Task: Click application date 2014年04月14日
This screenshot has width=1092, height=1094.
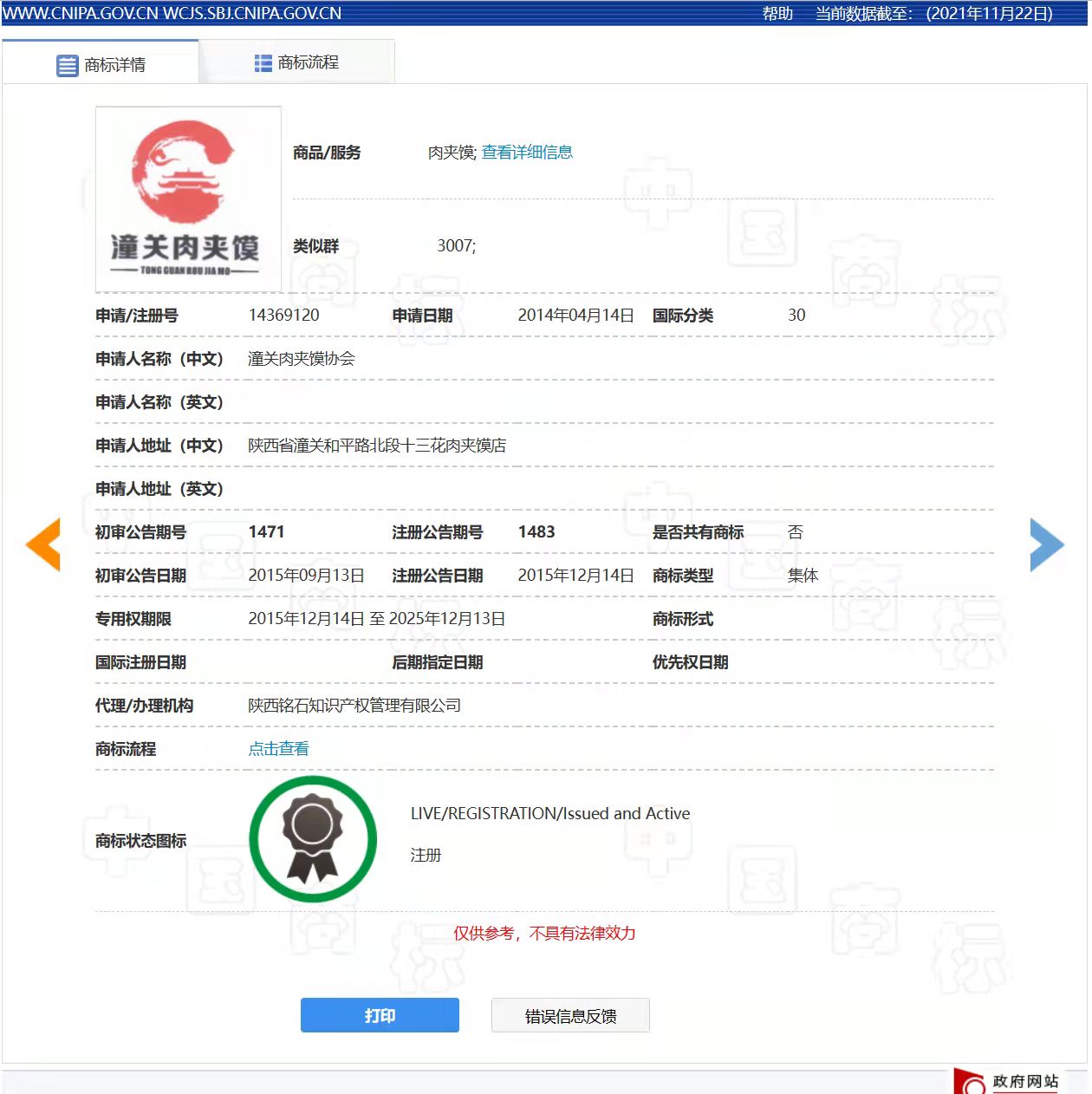Action: [576, 316]
